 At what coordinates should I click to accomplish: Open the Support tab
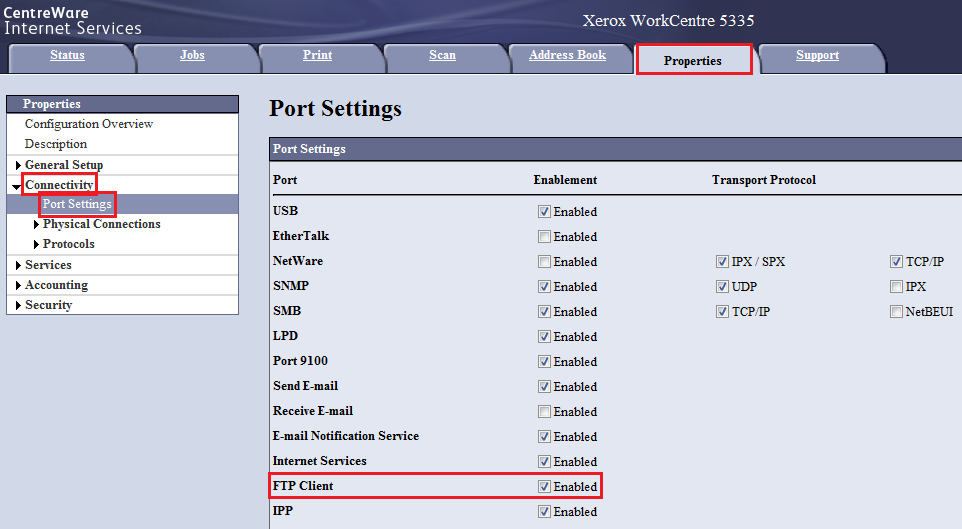817,56
